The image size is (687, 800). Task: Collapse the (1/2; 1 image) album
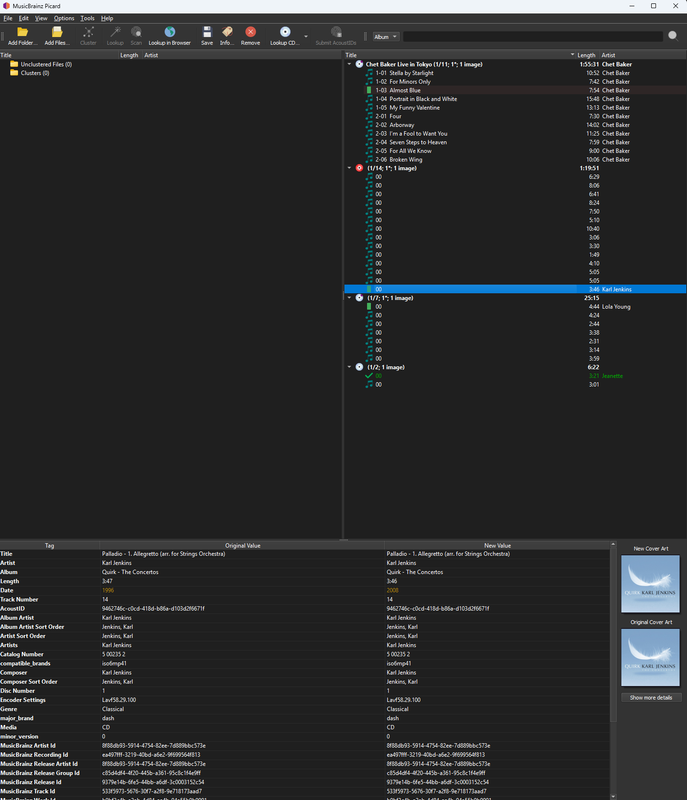(x=349, y=367)
